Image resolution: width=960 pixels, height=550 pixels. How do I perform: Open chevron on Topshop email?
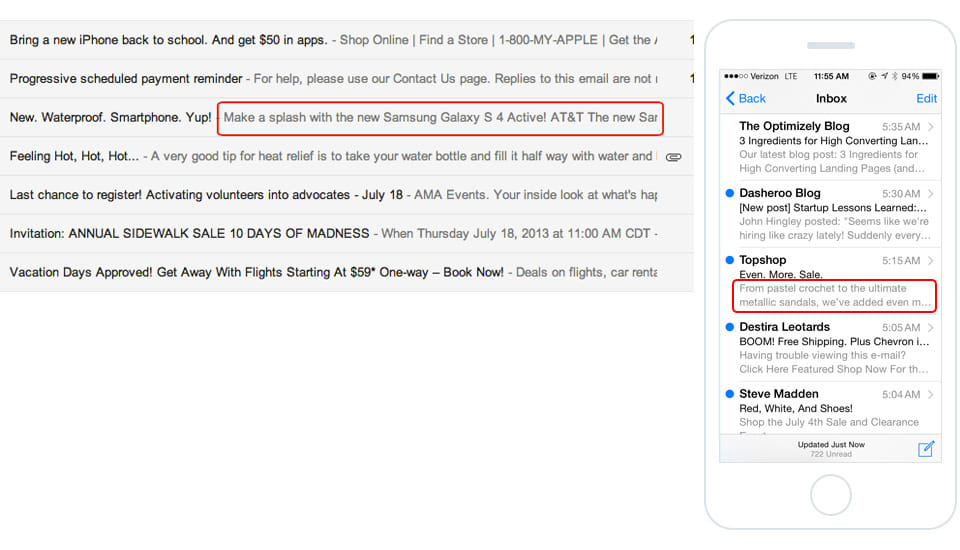931,260
